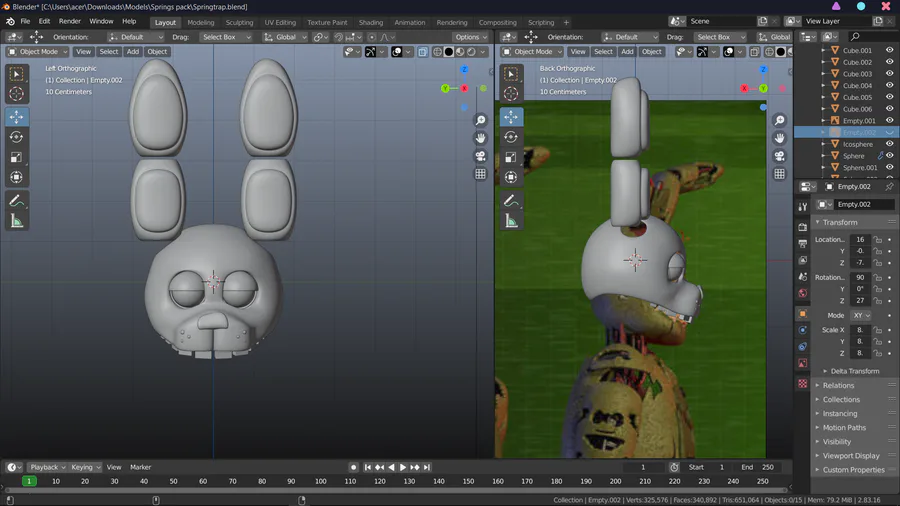Open the Object Mode dropdown in left viewport
900x506 pixels.
[x=38, y=52]
